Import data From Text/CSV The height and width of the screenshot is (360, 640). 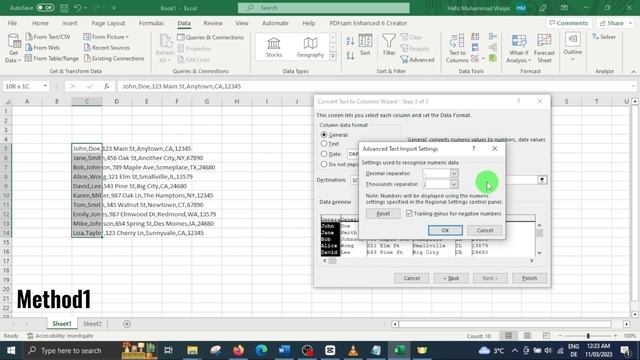point(48,37)
